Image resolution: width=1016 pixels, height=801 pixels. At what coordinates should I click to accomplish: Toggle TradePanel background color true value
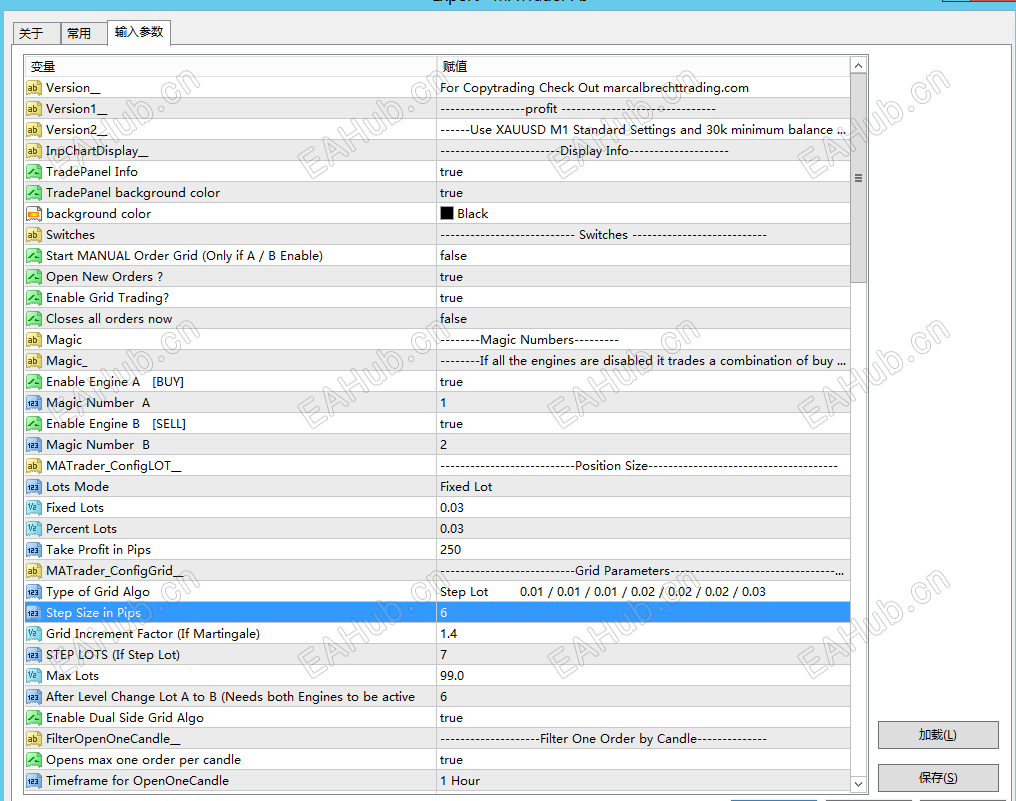pos(643,193)
